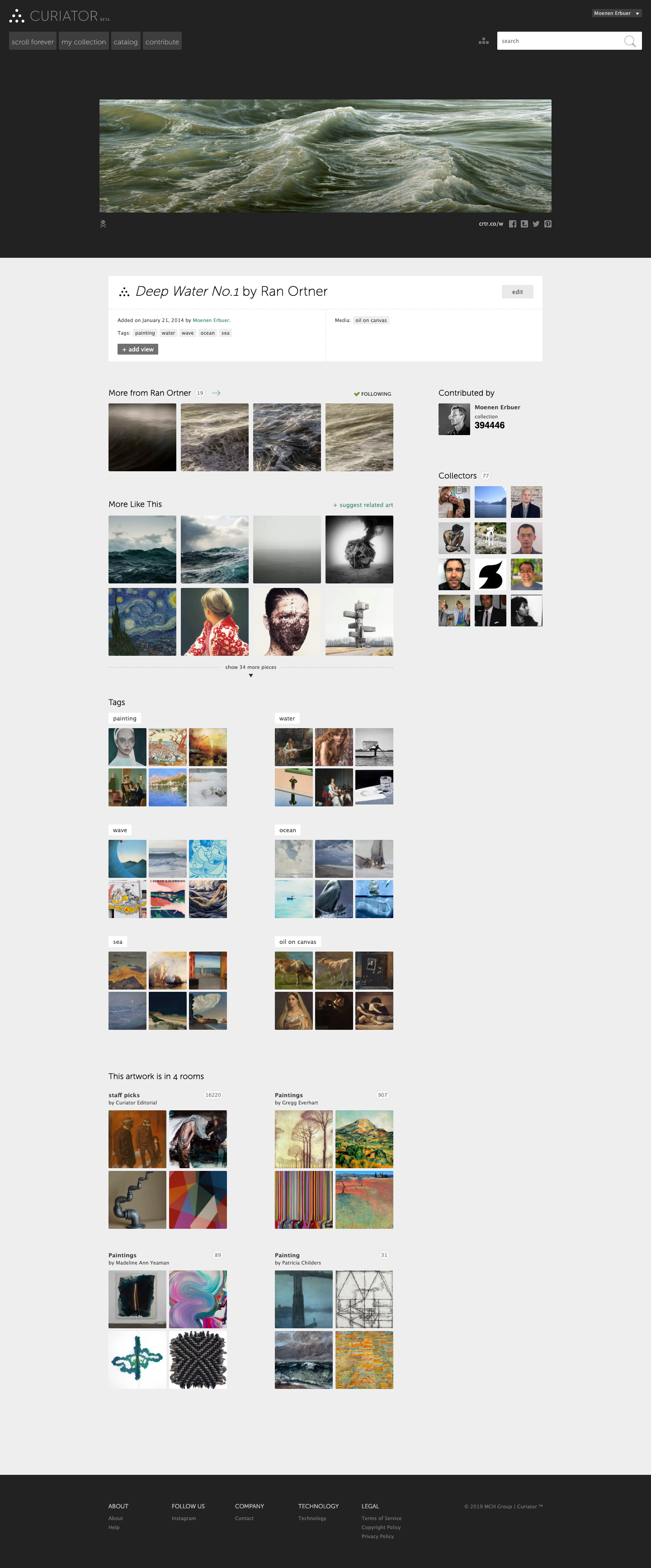Click the Curiator logo icon
This screenshot has width=651, height=1568.
[16, 16]
